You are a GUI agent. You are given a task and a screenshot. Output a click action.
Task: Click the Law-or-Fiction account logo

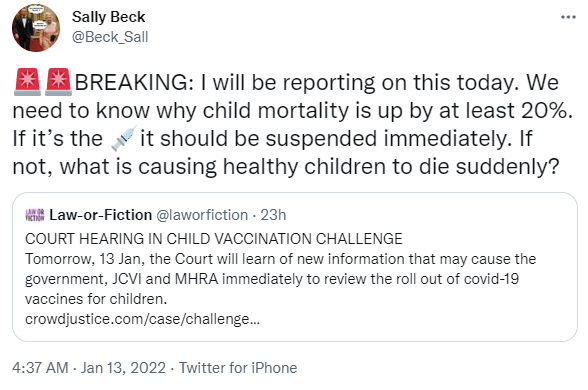35,215
